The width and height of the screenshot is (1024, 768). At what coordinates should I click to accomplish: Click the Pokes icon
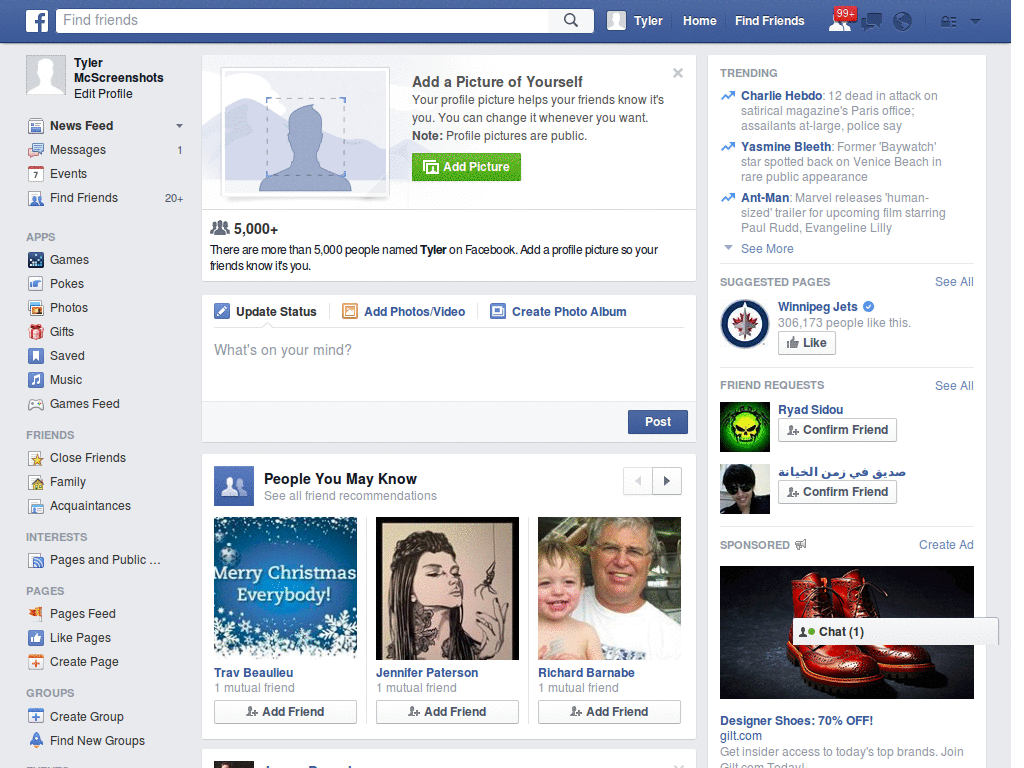(x=36, y=284)
